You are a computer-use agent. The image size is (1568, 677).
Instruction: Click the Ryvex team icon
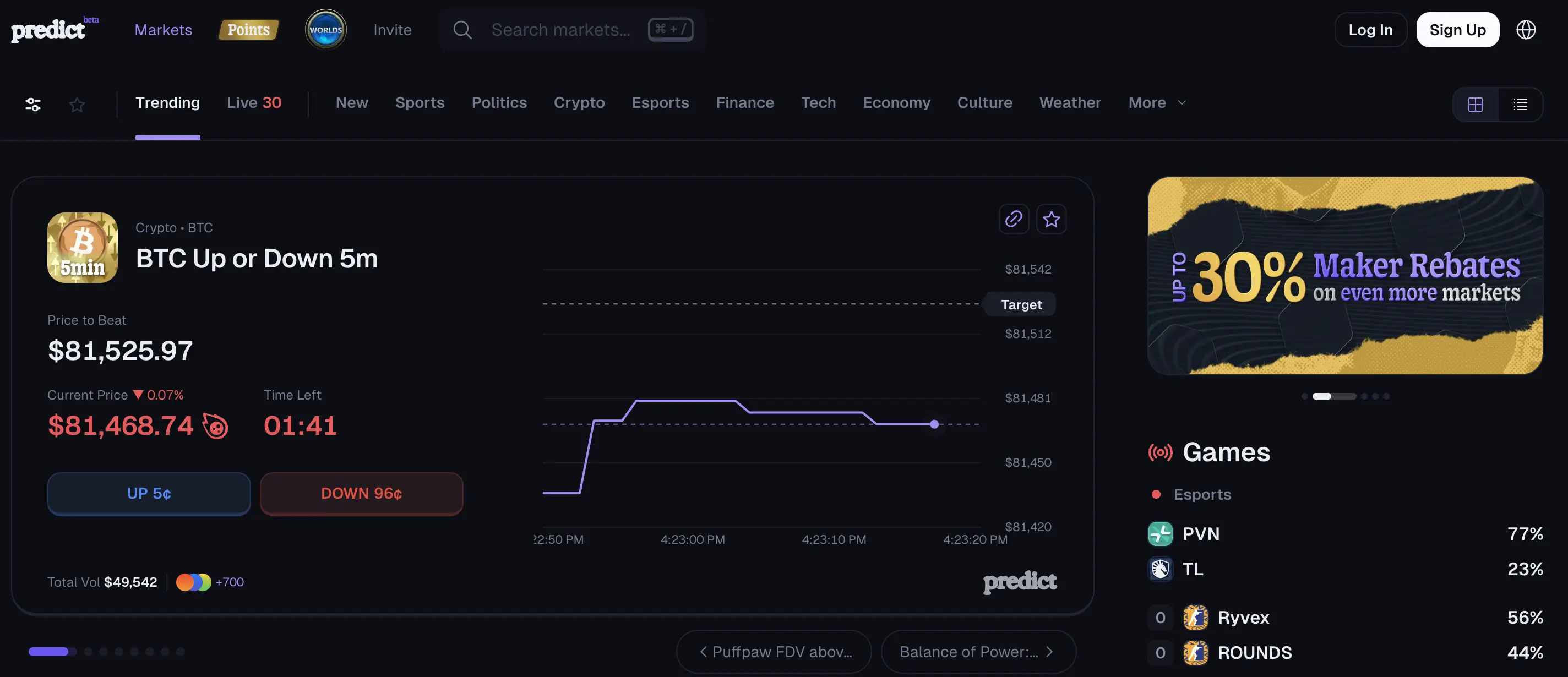pos(1195,618)
